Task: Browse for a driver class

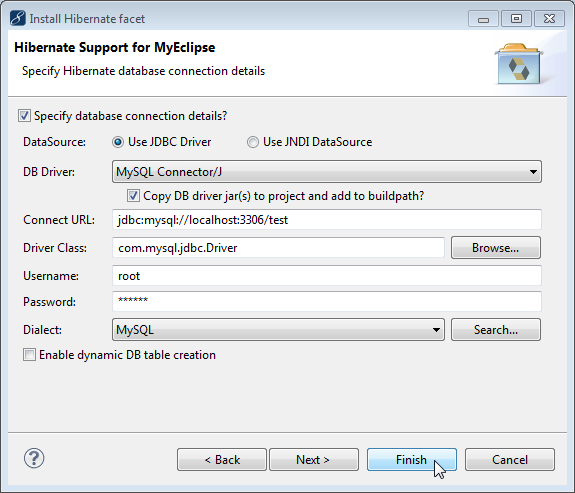Action: [496, 248]
